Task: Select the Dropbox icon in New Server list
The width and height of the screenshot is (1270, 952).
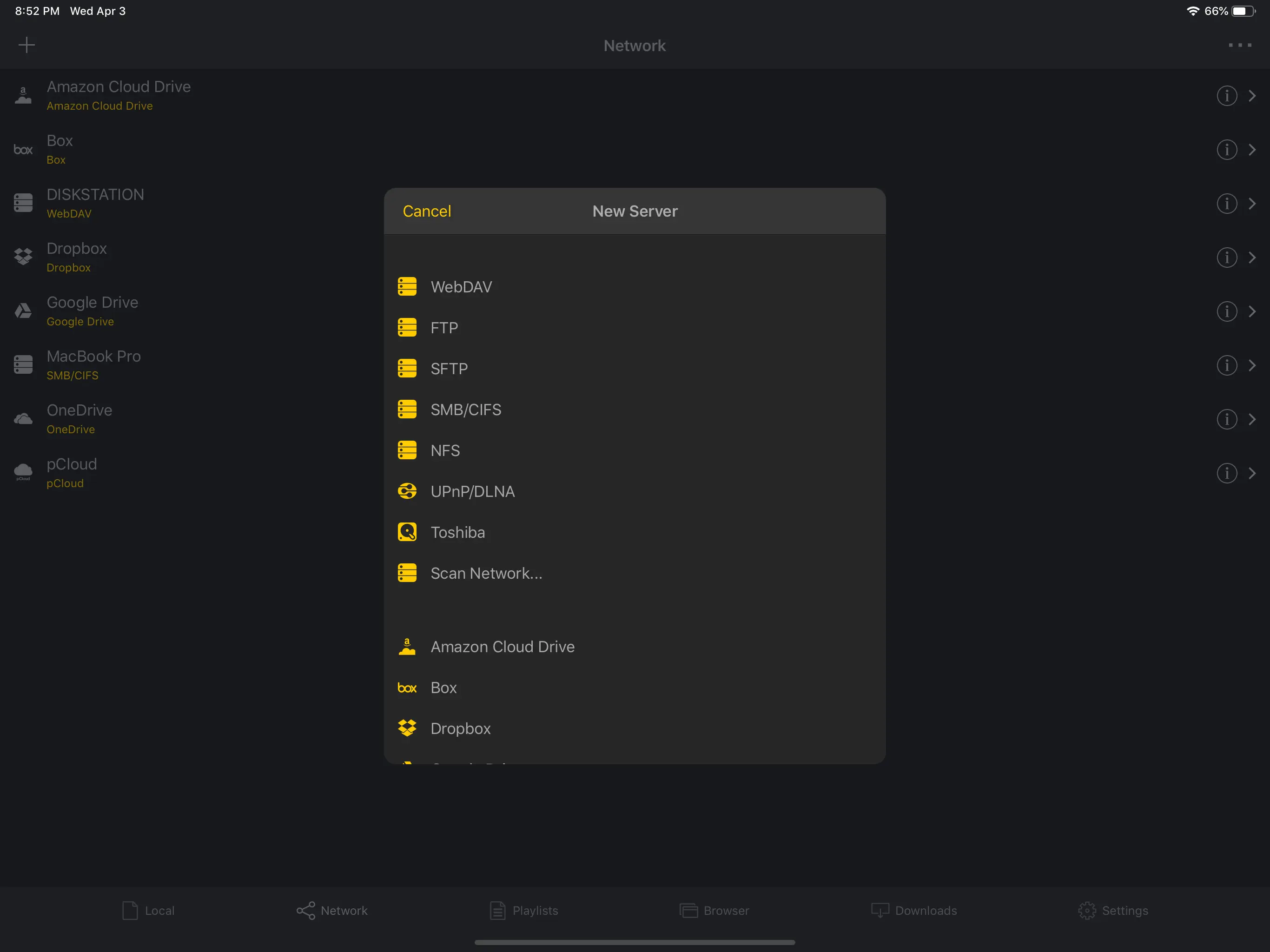Action: [407, 728]
